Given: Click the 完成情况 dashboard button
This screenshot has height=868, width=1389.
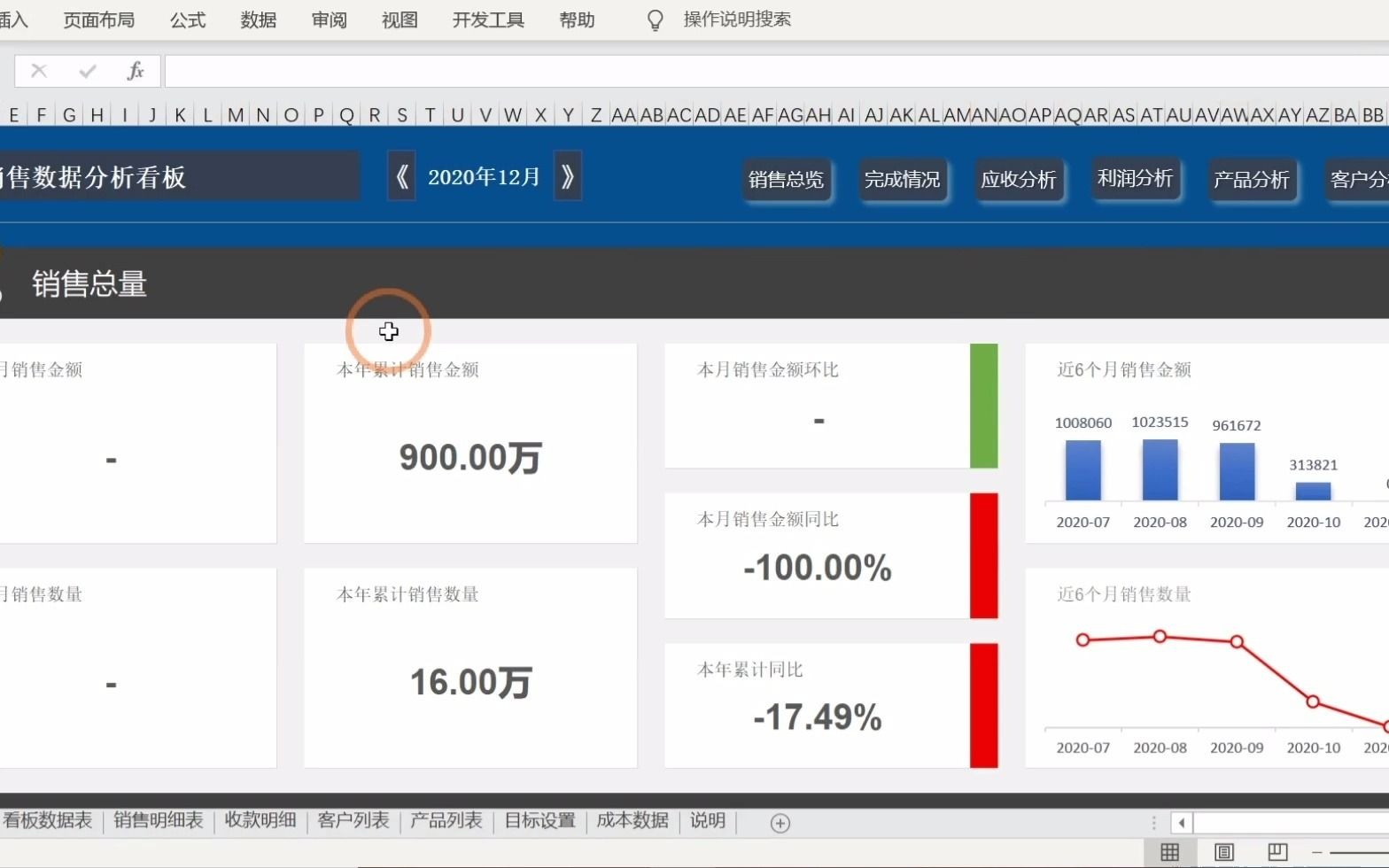Looking at the screenshot, I should pyautogui.click(x=903, y=180).
